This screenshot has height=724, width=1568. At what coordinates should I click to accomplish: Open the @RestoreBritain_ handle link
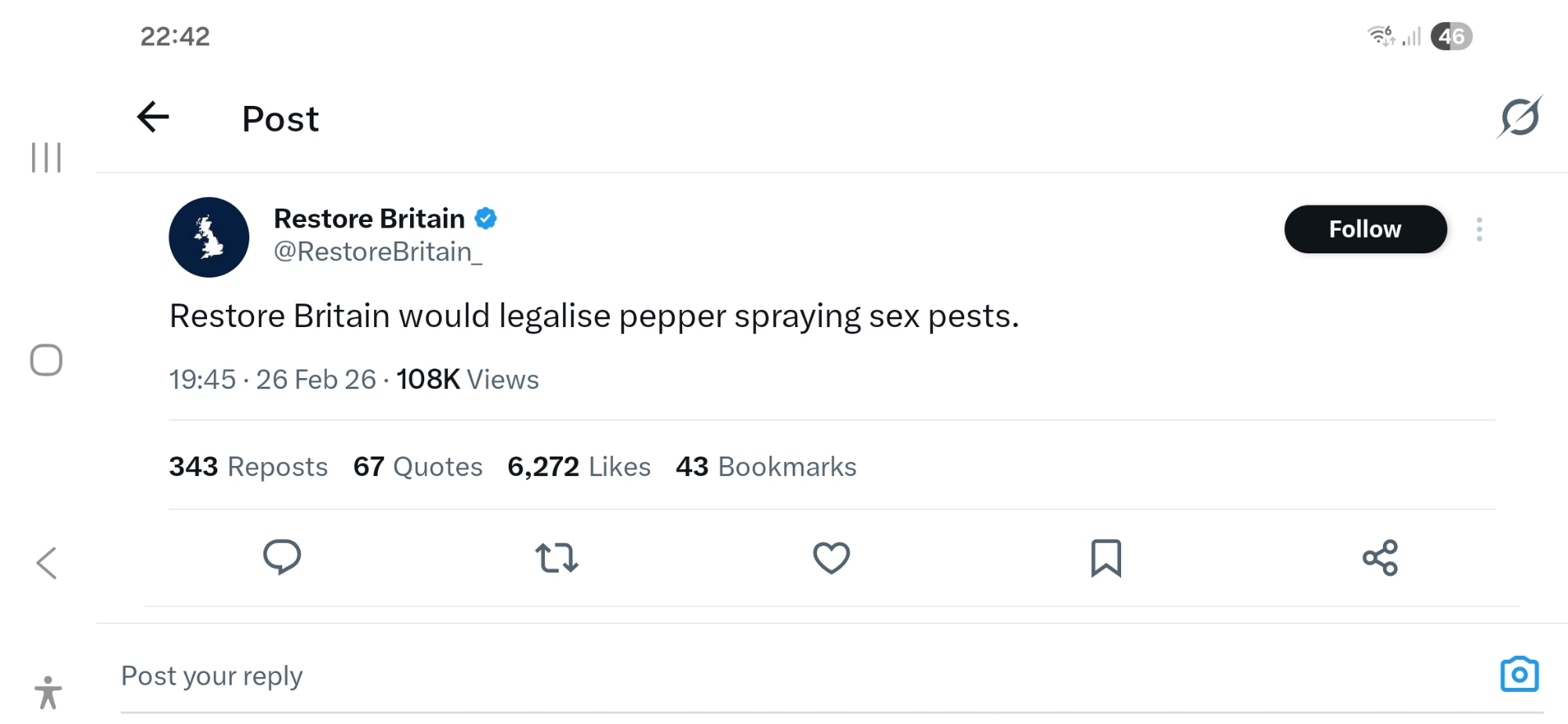[378, 252]
